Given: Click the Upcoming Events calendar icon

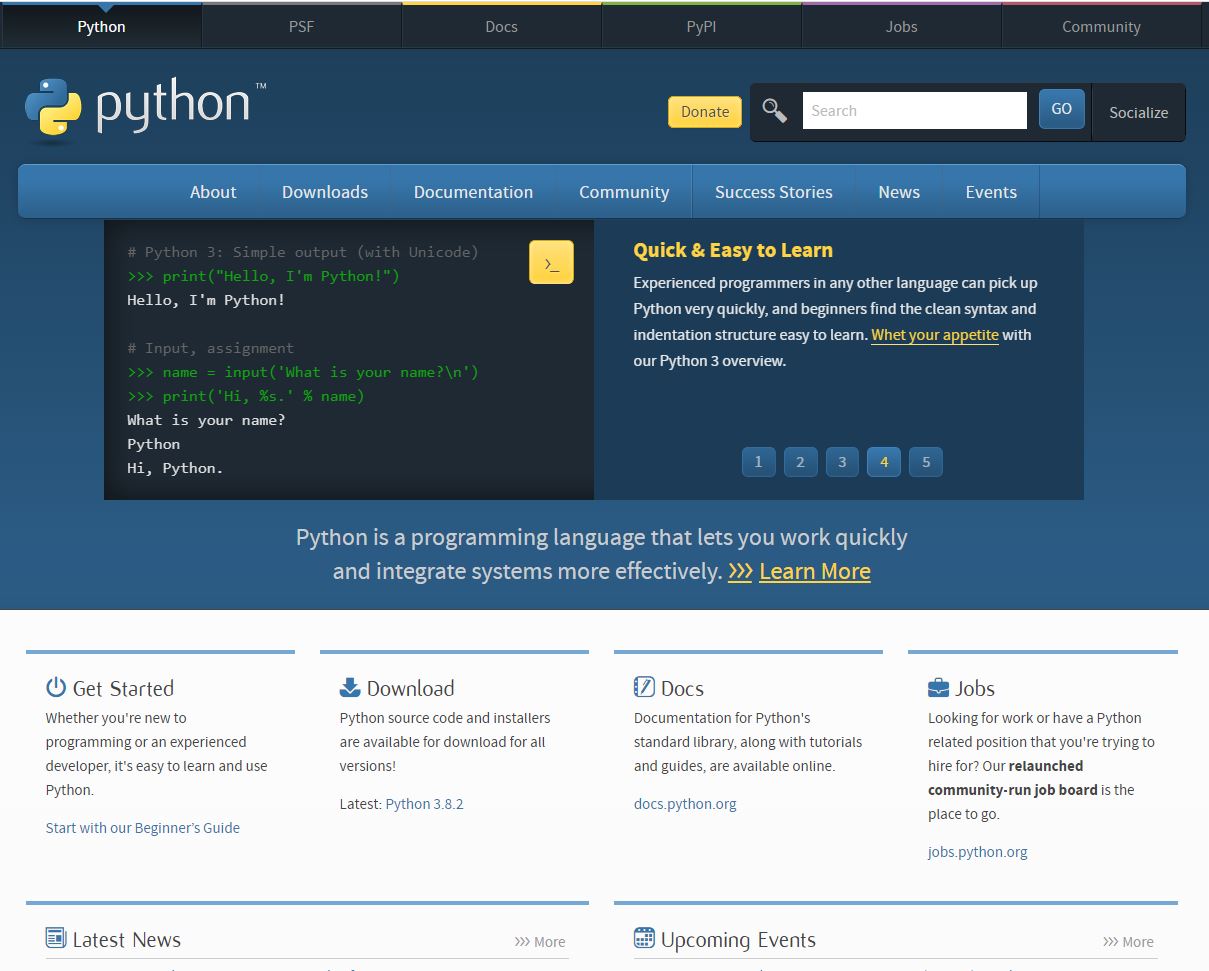Looking at the screenshot, I should (644, 938).
